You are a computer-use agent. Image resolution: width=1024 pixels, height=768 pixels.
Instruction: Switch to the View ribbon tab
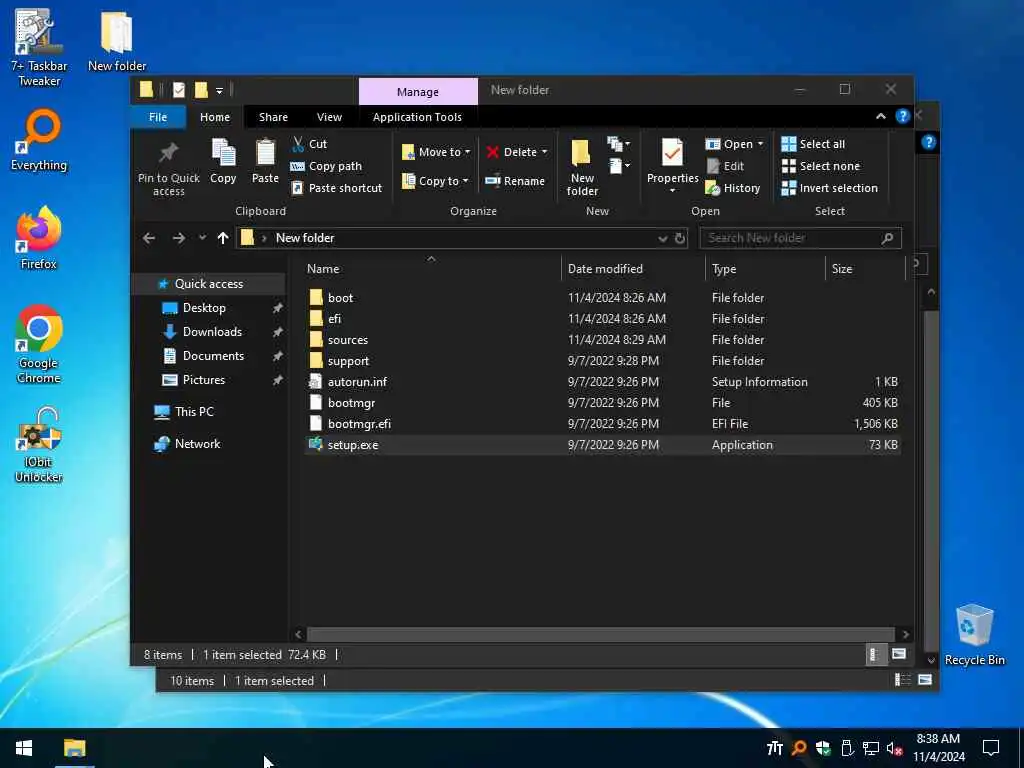(x=329, y=117)
